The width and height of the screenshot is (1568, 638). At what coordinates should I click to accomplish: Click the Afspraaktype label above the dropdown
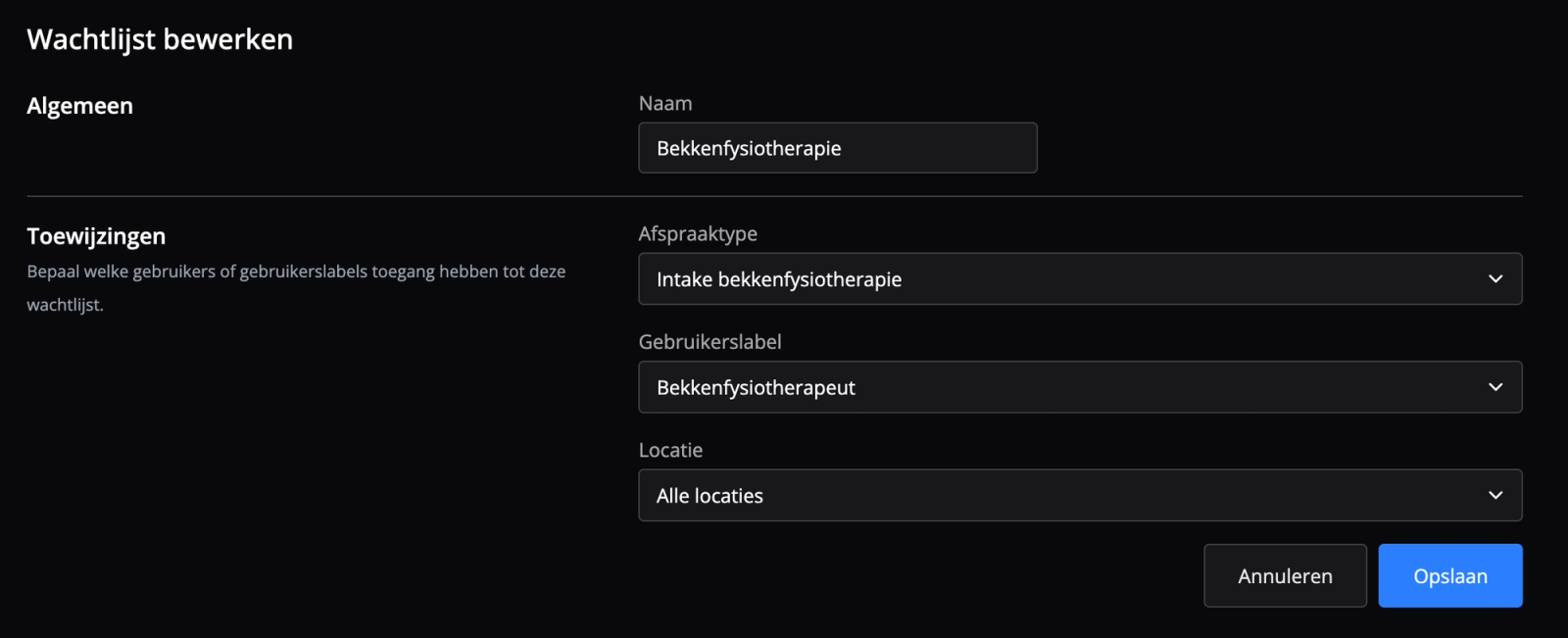coord(698,233)
